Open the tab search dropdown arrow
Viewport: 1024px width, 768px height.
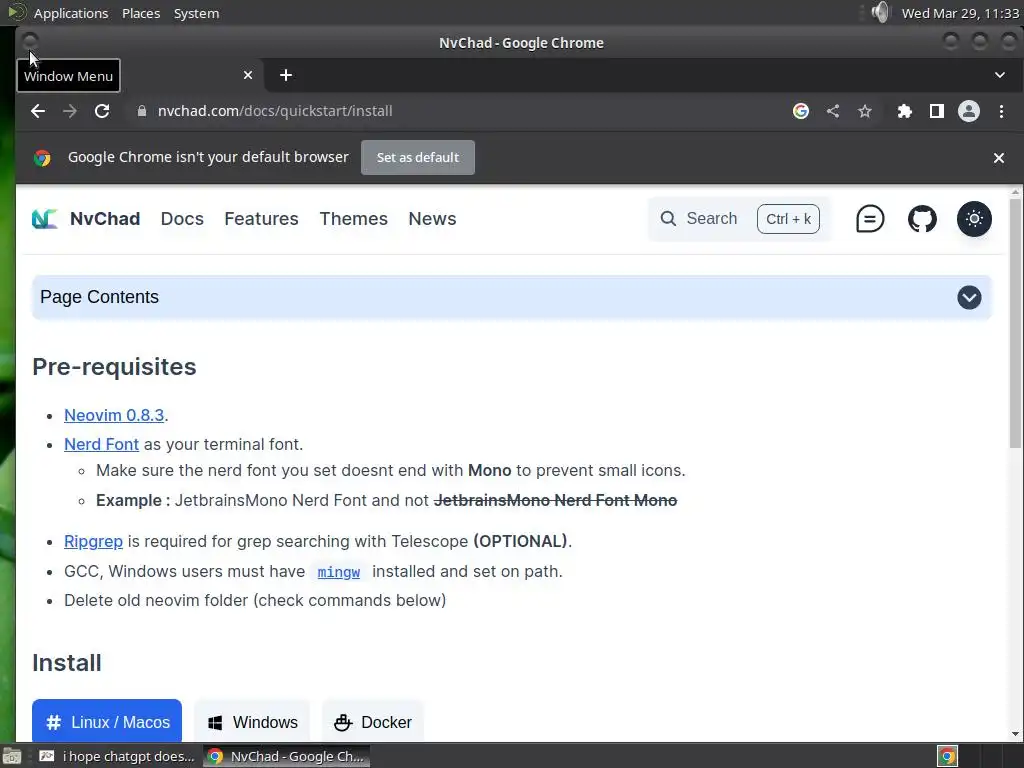click(x=1000, y=75)
